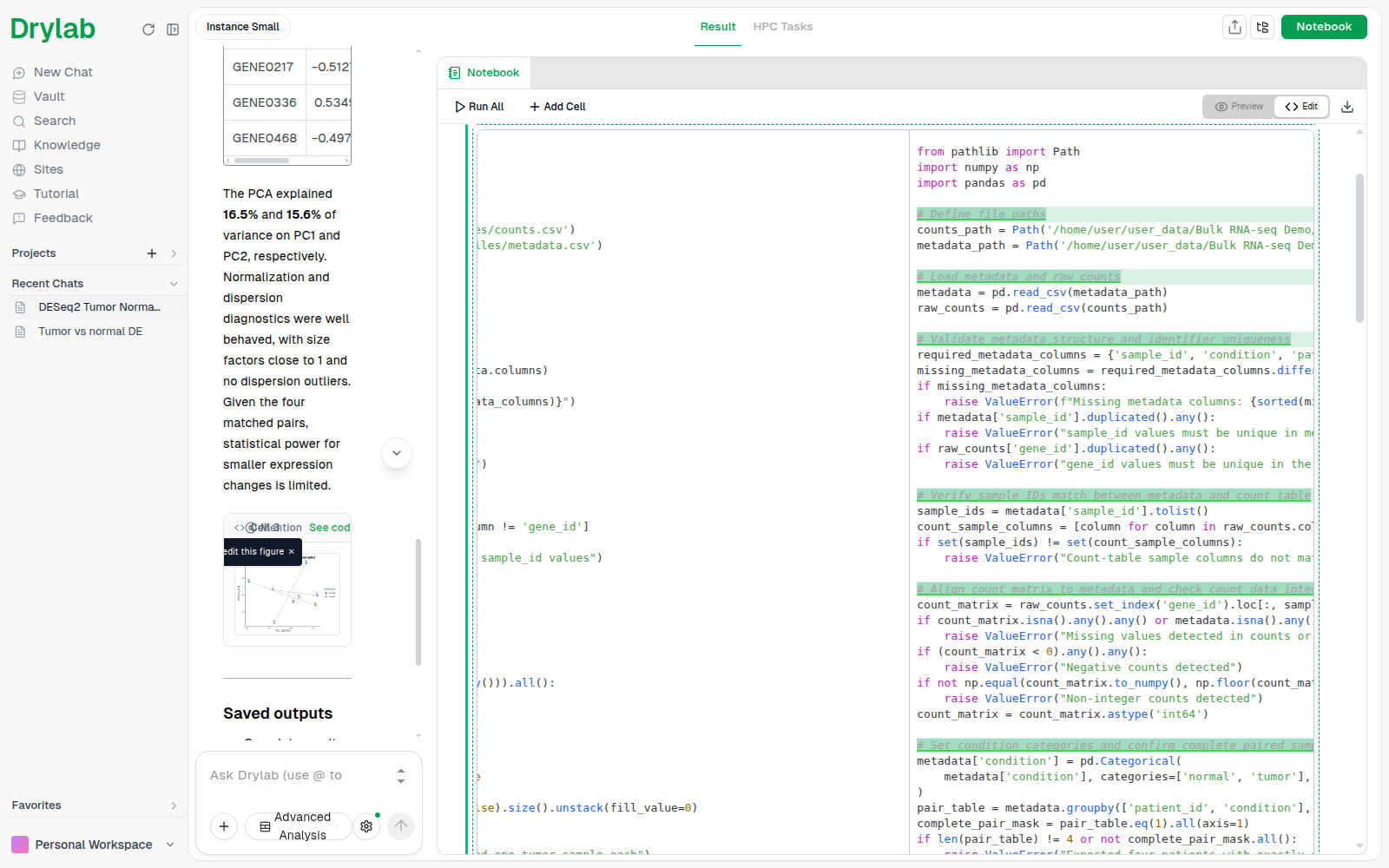
Task: Switch to the Result tab
Action: tap(718, 27)
